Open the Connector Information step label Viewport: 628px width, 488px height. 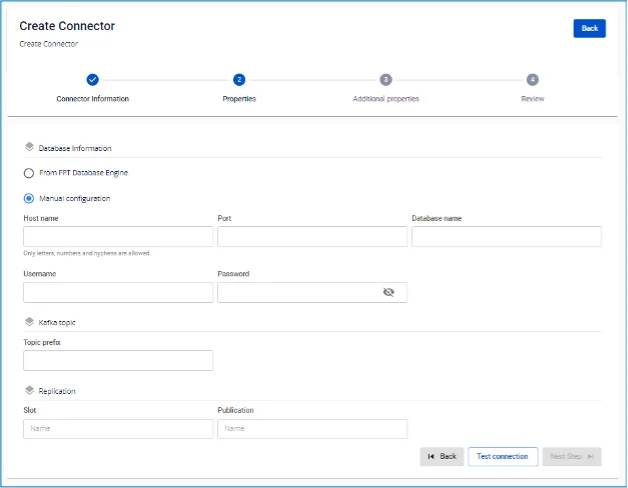pos(93,99)
